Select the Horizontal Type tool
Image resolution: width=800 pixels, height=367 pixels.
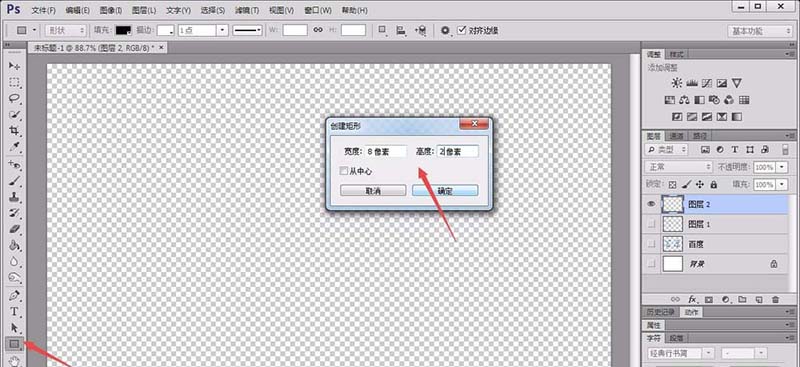pos(15,311)
